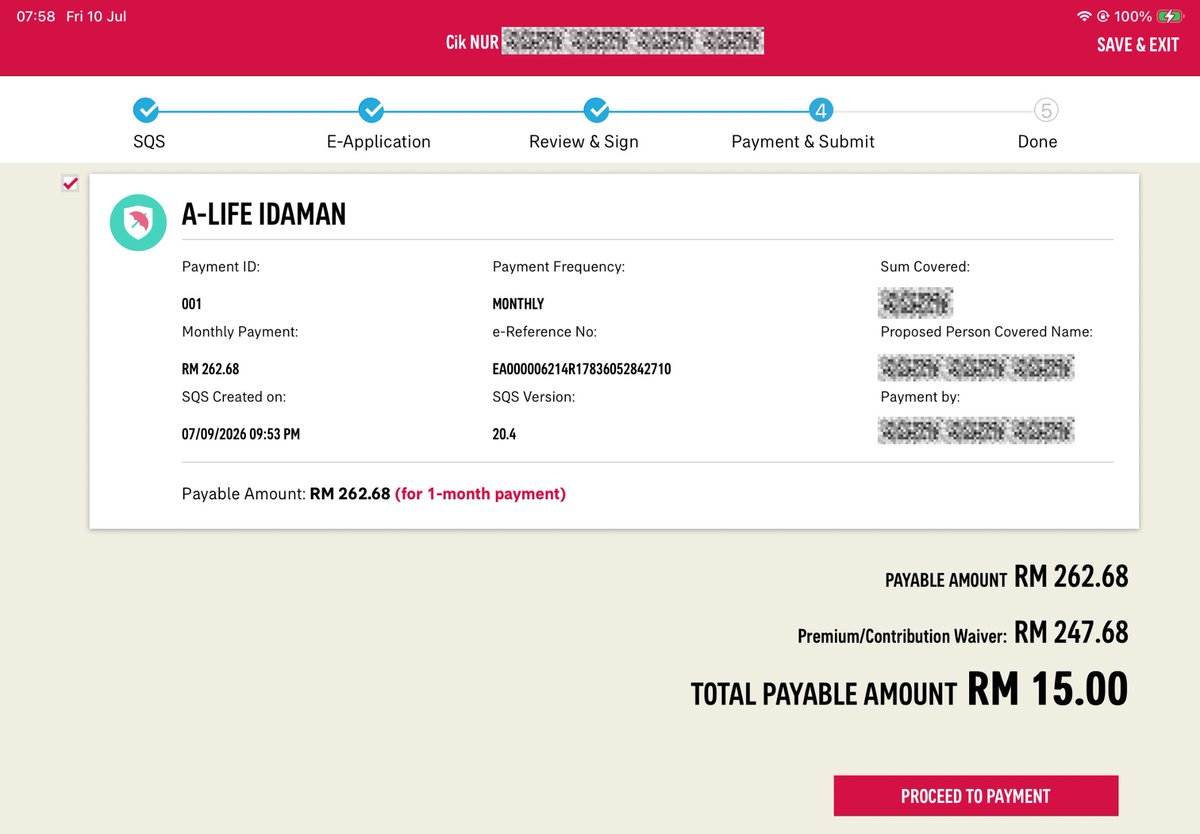Proceed to payment
Screen dimensions: 1200x834
(x=976, y=796)
